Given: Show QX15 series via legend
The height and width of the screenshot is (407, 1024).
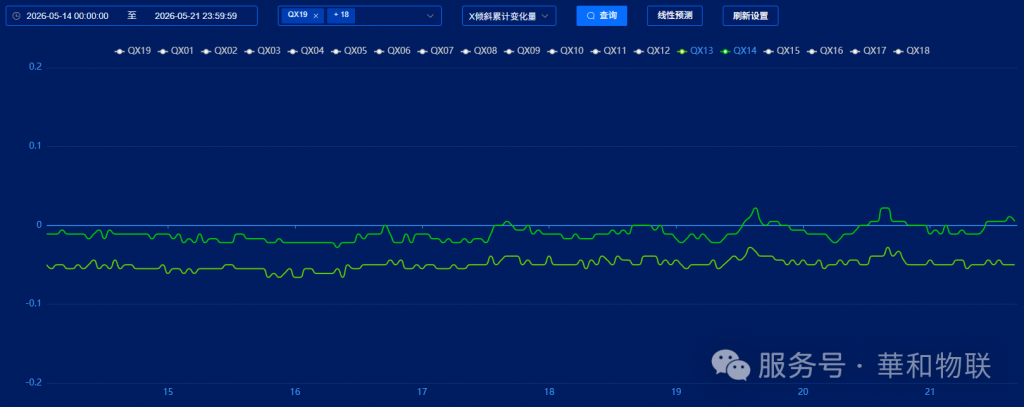Looking at the screenshot, I should 782,50.
